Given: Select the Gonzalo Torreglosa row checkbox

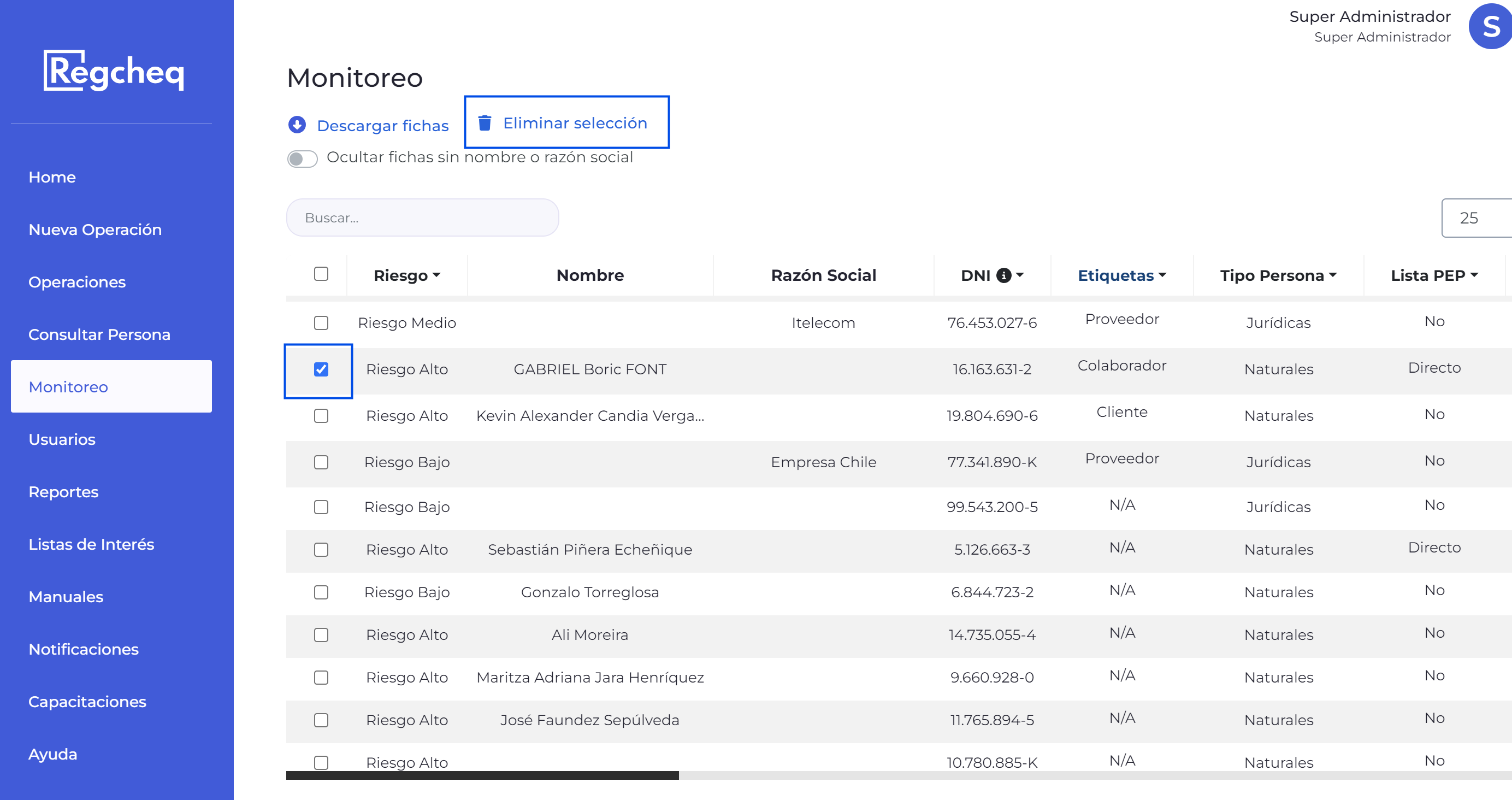Looking at the screenshot, I should 321,592.
